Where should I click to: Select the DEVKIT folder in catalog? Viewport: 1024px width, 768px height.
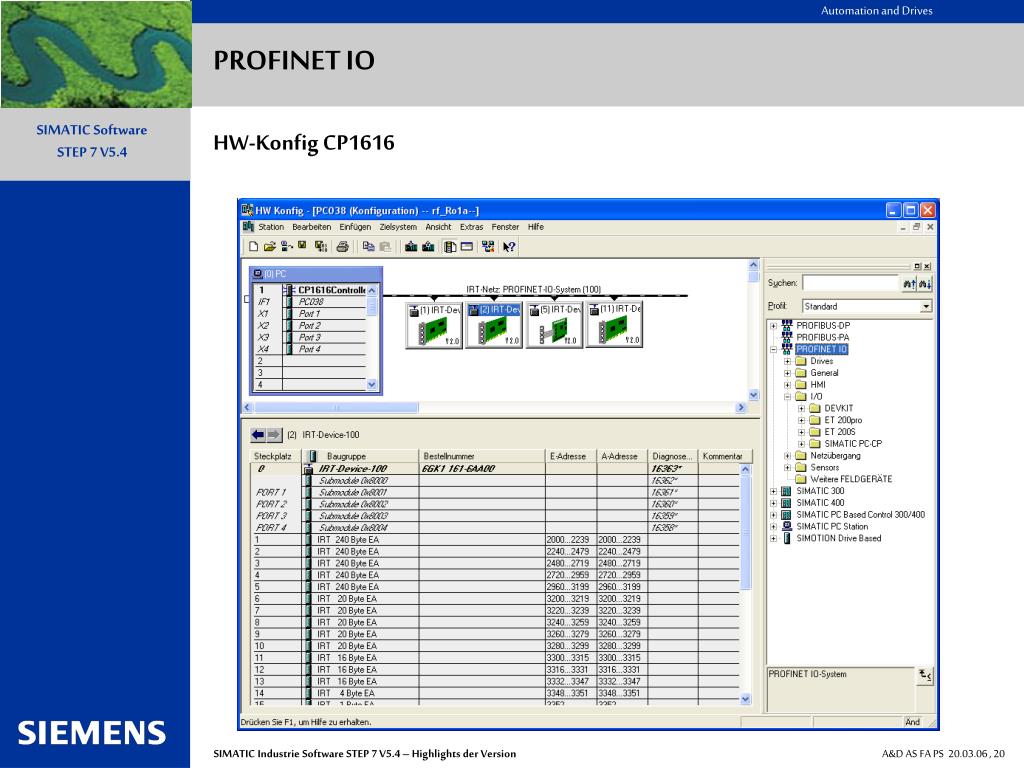(x=832, y=408)
